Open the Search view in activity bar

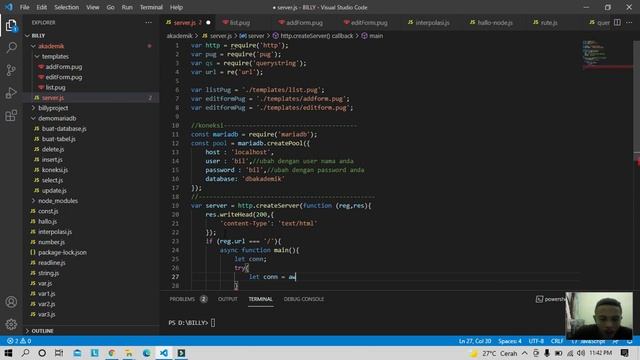pos(11,47)
